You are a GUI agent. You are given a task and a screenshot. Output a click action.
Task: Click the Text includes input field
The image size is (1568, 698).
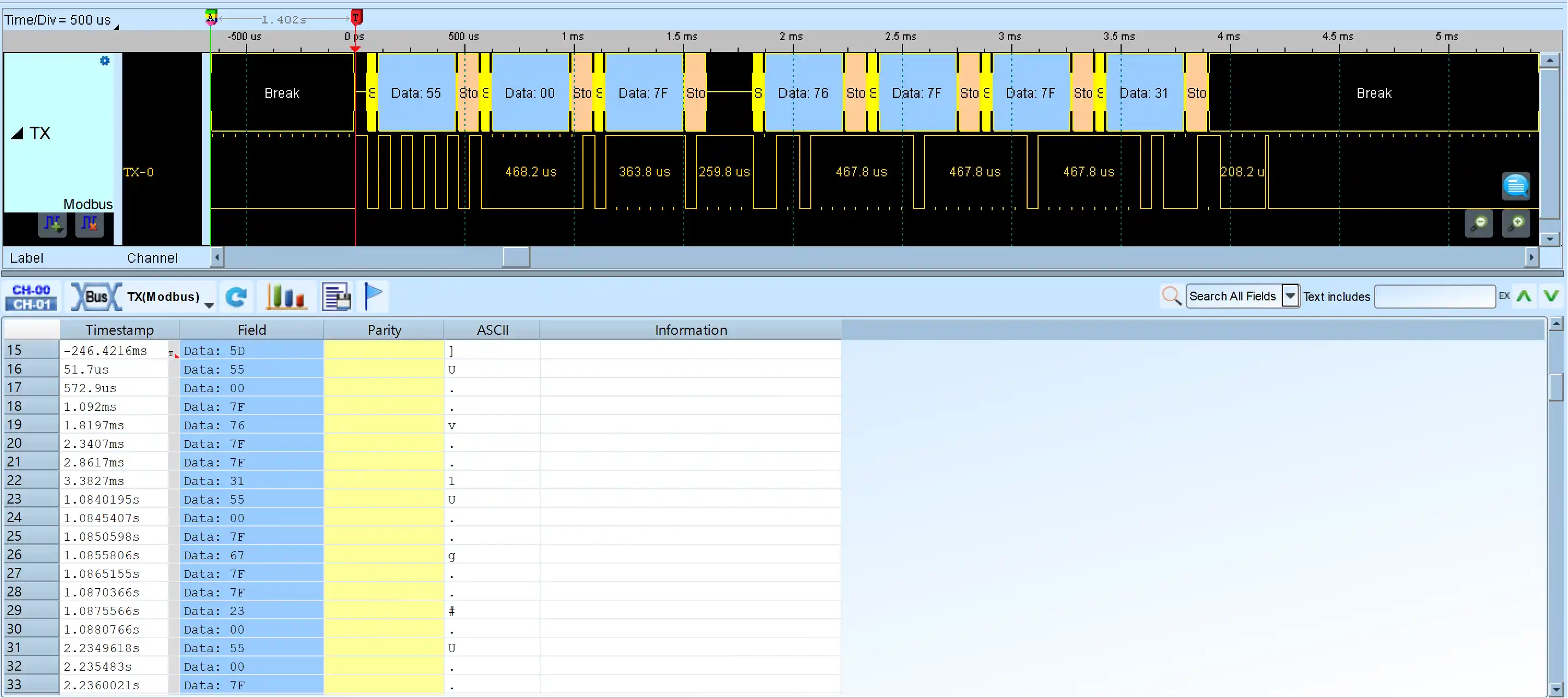pyautogui.click(x=1434, y=297)
